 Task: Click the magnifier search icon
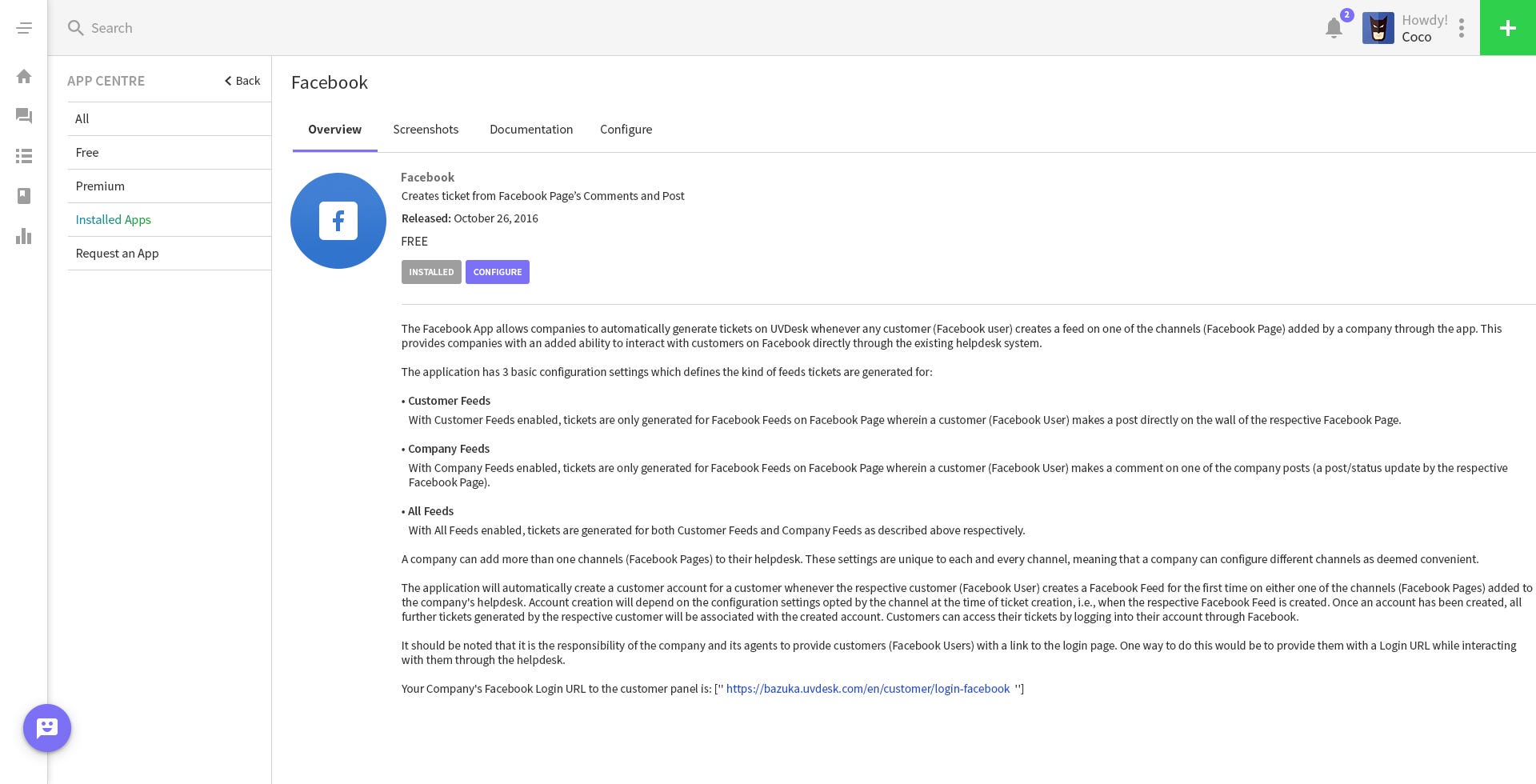tap(76, 28)
